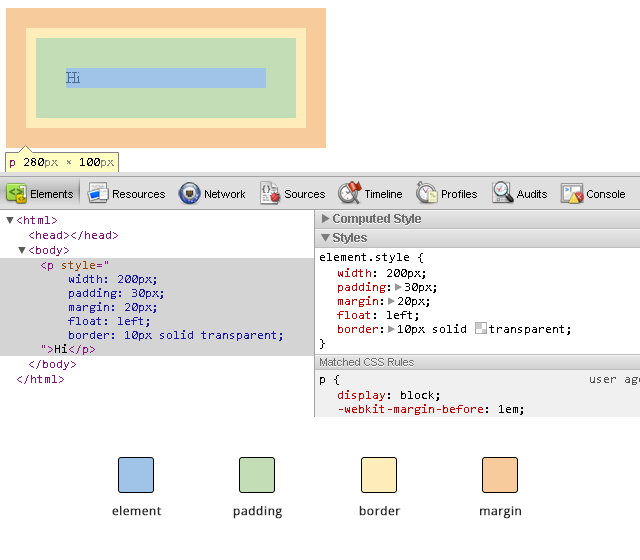Open the Timeline panel icon
Viewport: 640px width, 560px height.
tap(350, 193)
